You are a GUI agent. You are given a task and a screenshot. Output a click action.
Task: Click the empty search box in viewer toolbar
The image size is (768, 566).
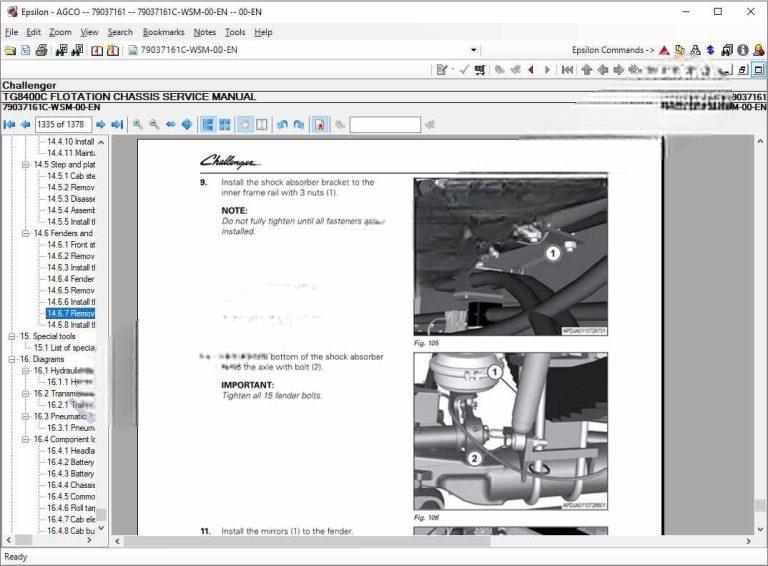pyautogui.click(x=385, y=124)
